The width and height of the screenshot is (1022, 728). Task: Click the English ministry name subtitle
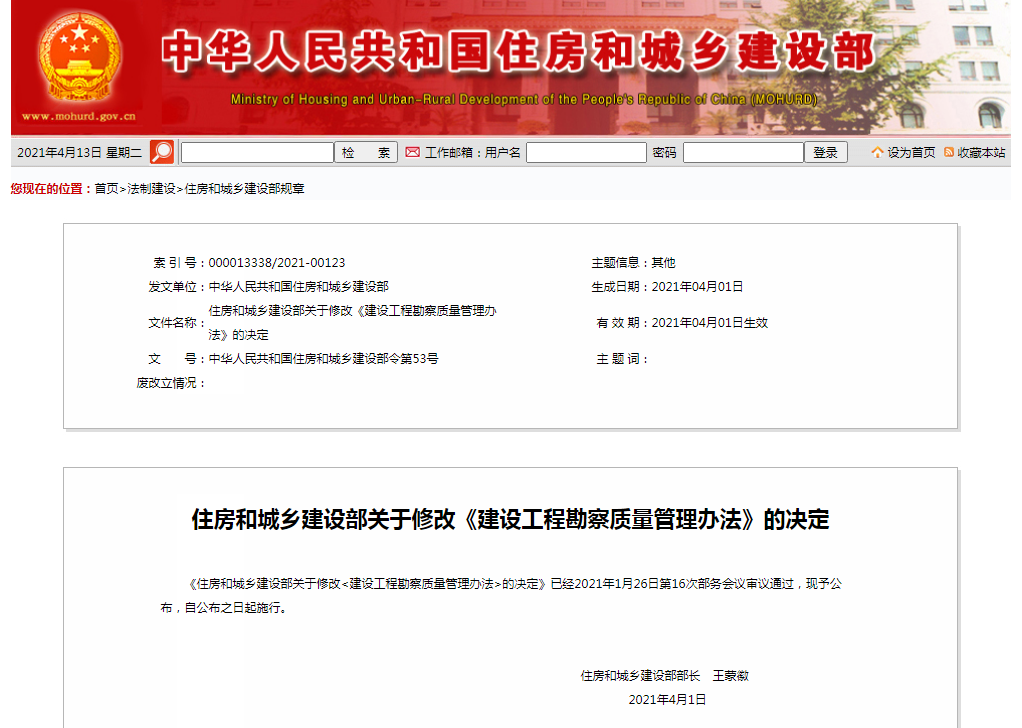tap(524, 99)
